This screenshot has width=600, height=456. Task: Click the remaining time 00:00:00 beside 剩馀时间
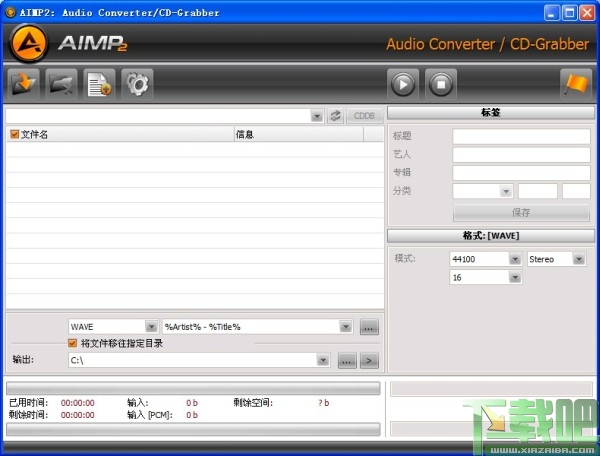pos(78,415)
